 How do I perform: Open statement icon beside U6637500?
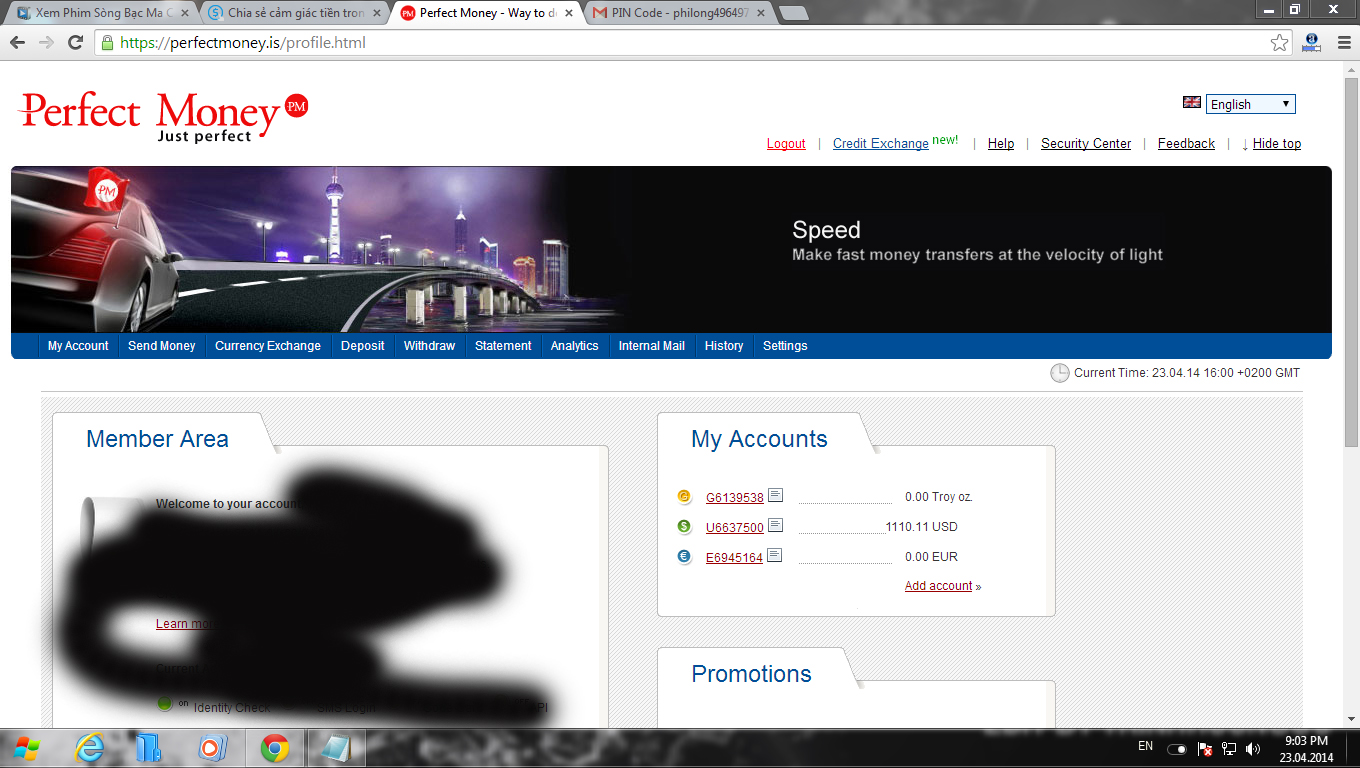pyautogui.click(x=775, y=526)
